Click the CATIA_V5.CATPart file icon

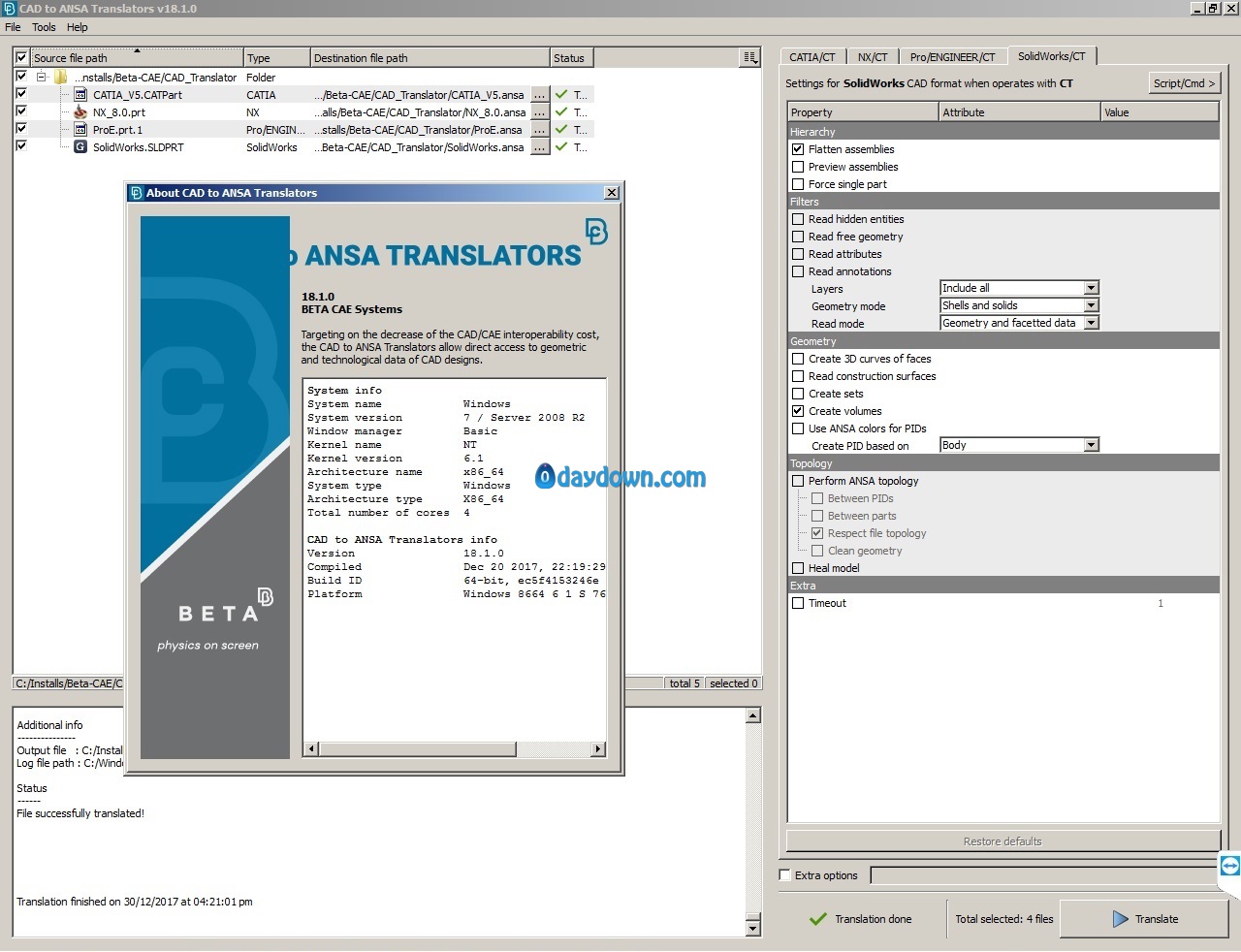(x=80, y=95)
